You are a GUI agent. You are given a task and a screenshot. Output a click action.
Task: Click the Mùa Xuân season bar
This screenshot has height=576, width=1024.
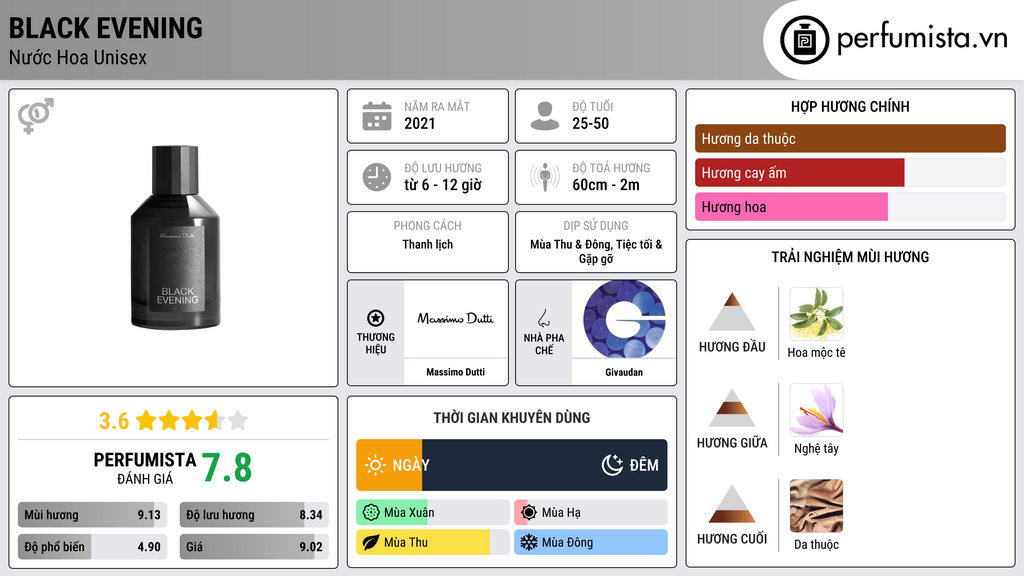click(433, 513)
